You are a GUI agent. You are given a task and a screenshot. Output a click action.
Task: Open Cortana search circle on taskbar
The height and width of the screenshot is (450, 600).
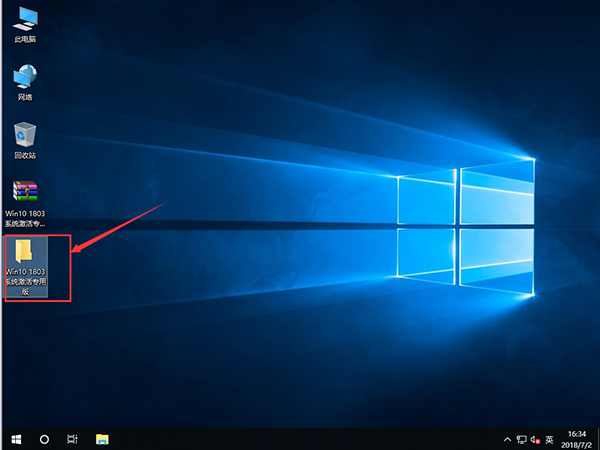tap(44, 439)
